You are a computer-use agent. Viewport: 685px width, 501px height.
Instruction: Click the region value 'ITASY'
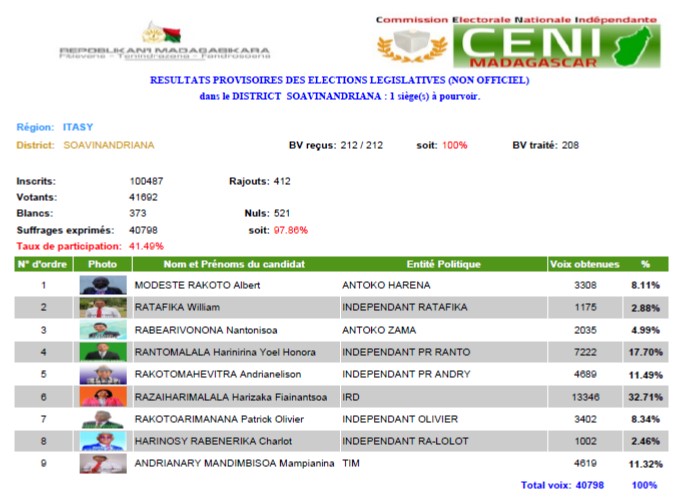tap(78, 127)
